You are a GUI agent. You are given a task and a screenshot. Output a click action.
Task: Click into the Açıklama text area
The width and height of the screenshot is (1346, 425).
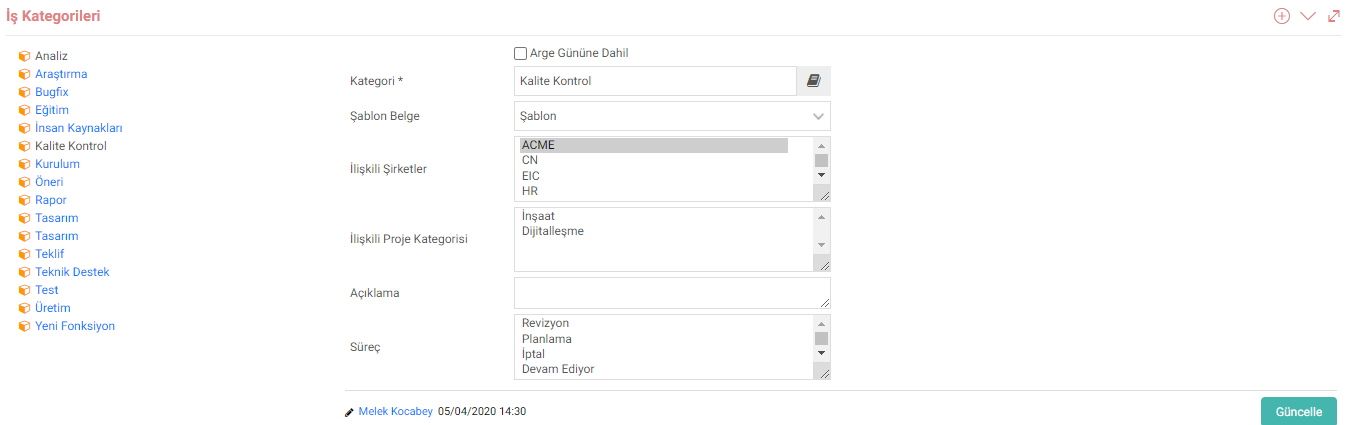click(672, 293)
